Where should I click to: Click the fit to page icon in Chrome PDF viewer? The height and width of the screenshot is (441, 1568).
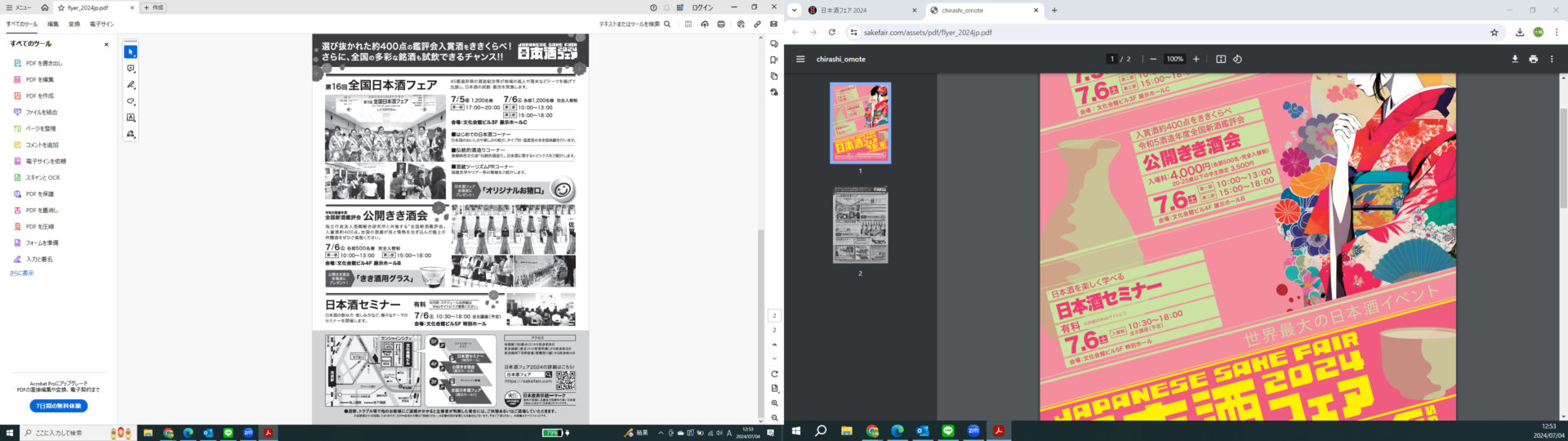tap(1221, 59)
